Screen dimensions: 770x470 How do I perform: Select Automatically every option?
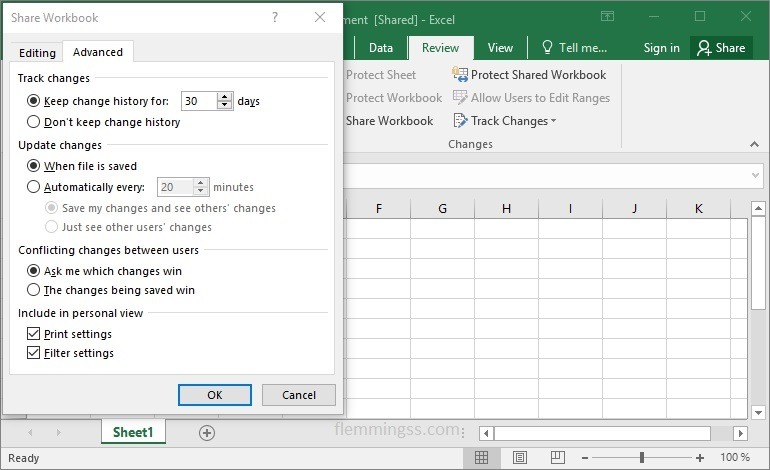(x=33, y=187)
